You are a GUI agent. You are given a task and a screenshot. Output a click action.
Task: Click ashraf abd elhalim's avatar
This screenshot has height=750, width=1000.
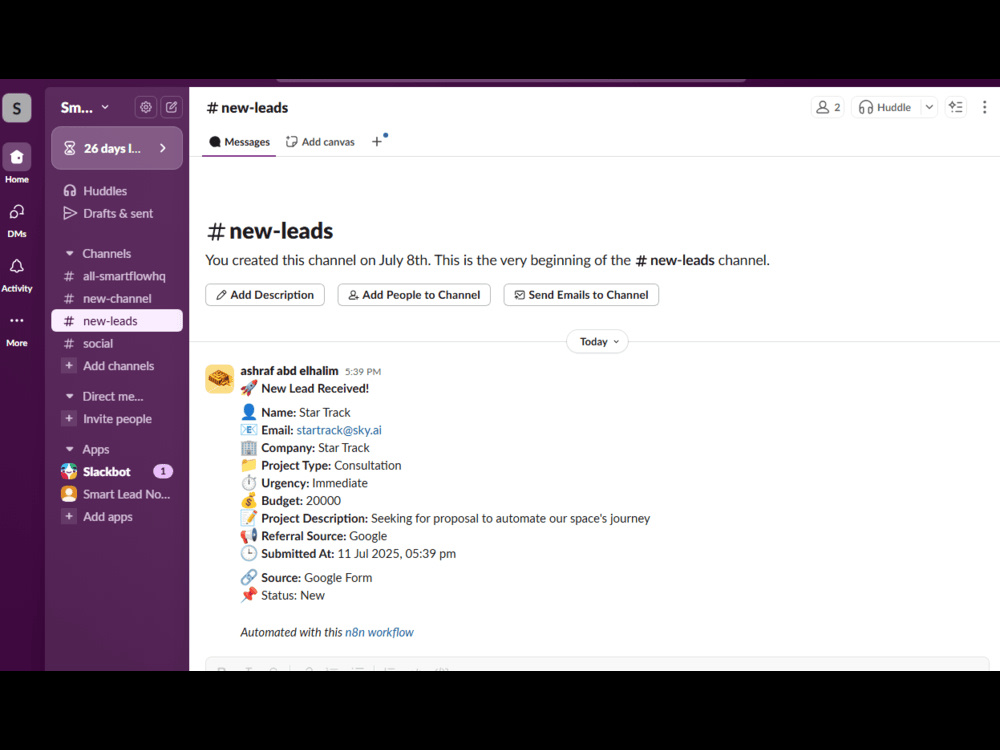tap(220, 379)
